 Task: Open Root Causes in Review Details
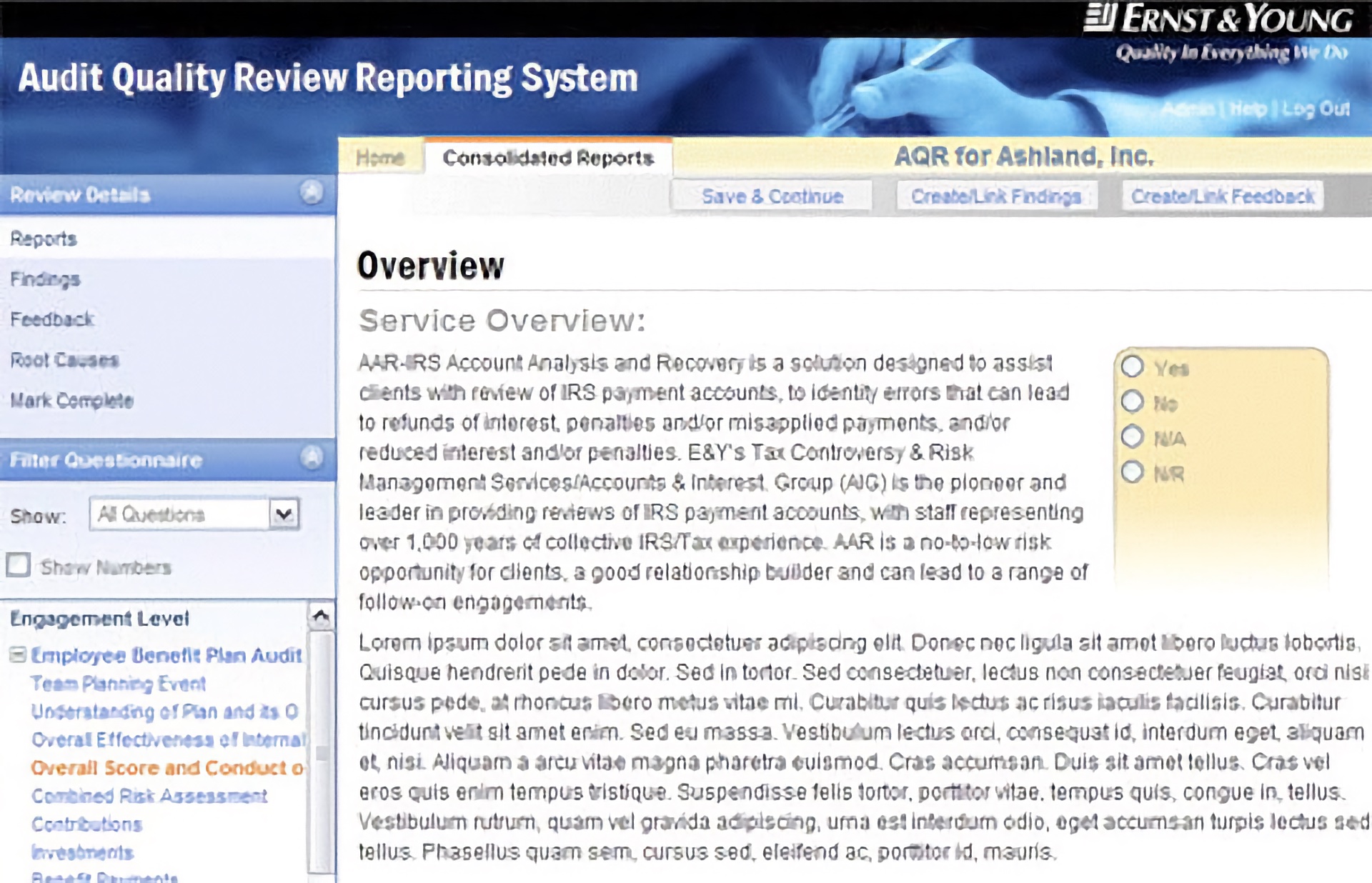64,360
